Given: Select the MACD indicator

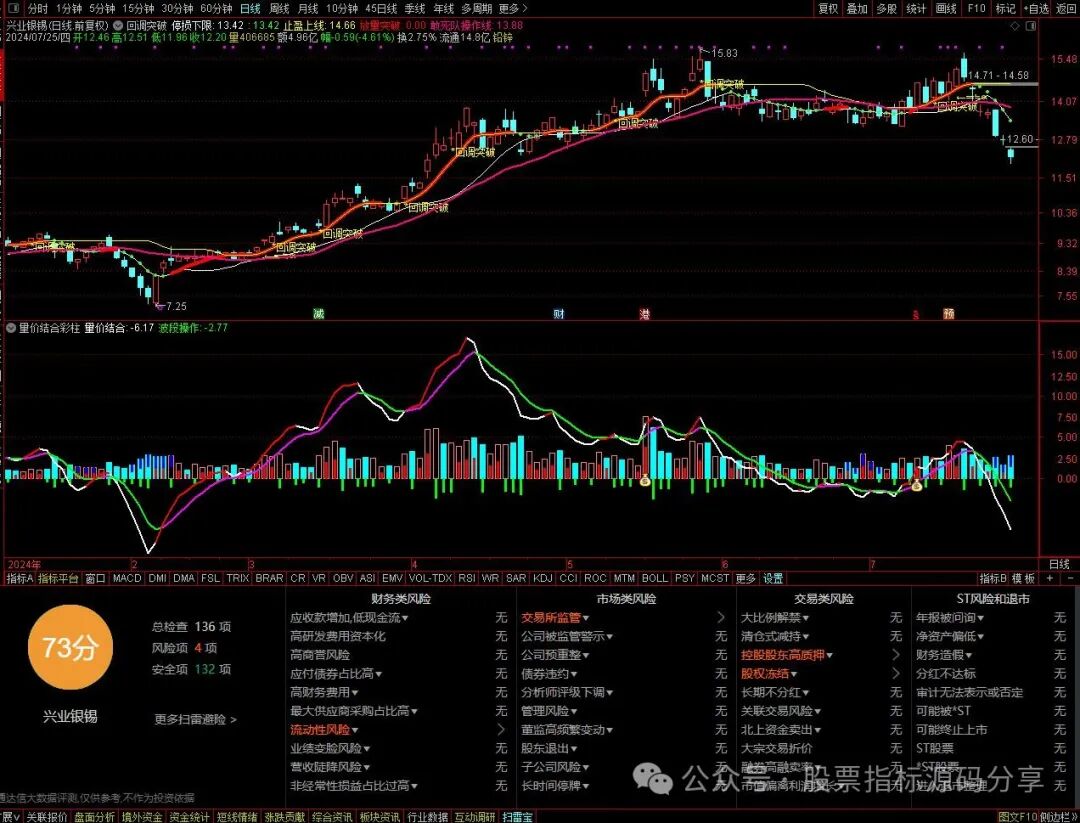Looking at the screenshot, I should click(x=127, y=579).
